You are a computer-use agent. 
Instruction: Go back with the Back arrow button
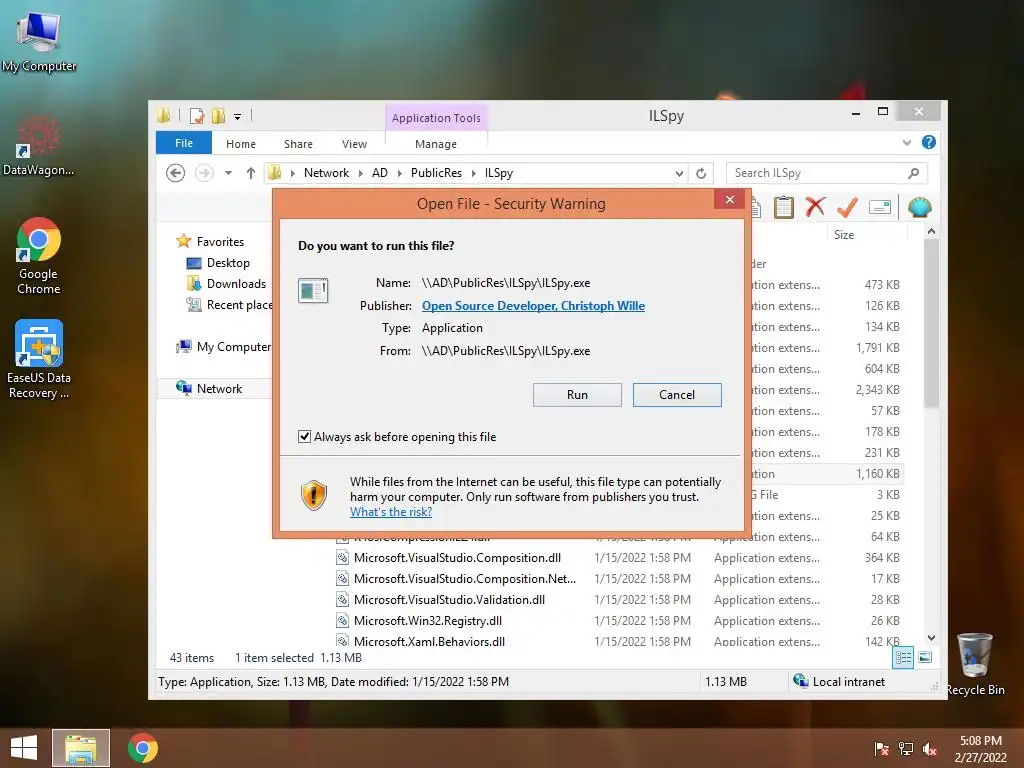point(175,173)
